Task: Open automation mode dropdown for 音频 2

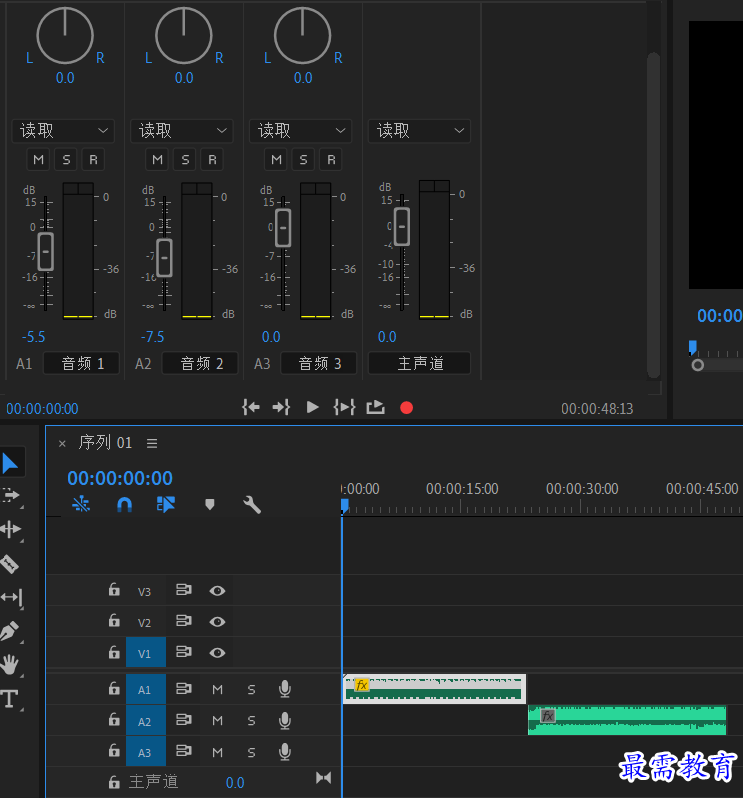Action: 182,131
